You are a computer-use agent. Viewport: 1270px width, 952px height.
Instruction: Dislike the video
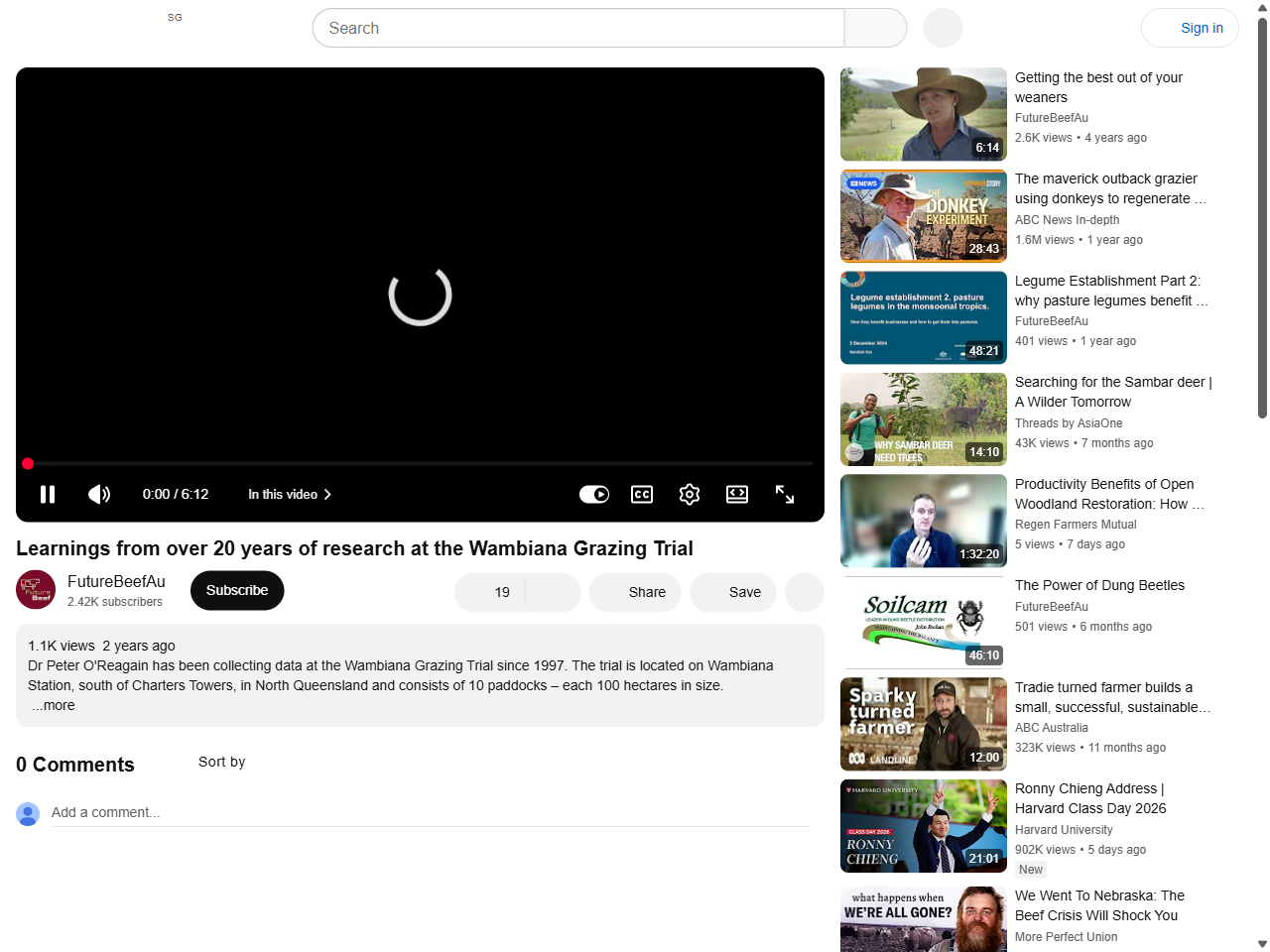point(554,592)
